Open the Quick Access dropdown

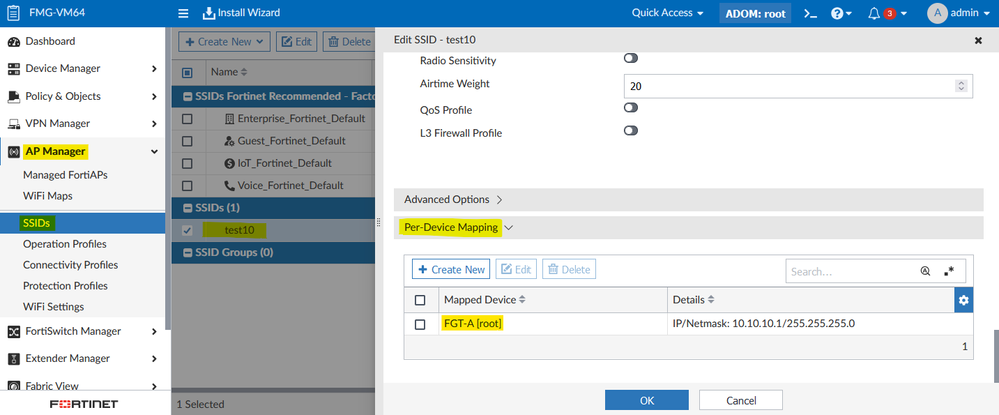point(667,13)
